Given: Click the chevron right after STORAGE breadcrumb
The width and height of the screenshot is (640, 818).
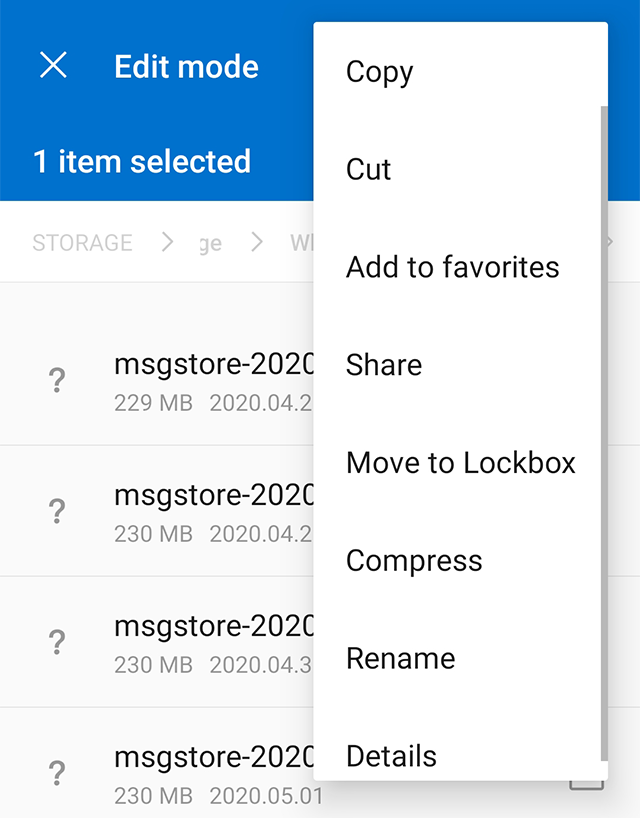Looking at the screenshot, I should coord(167,242).
